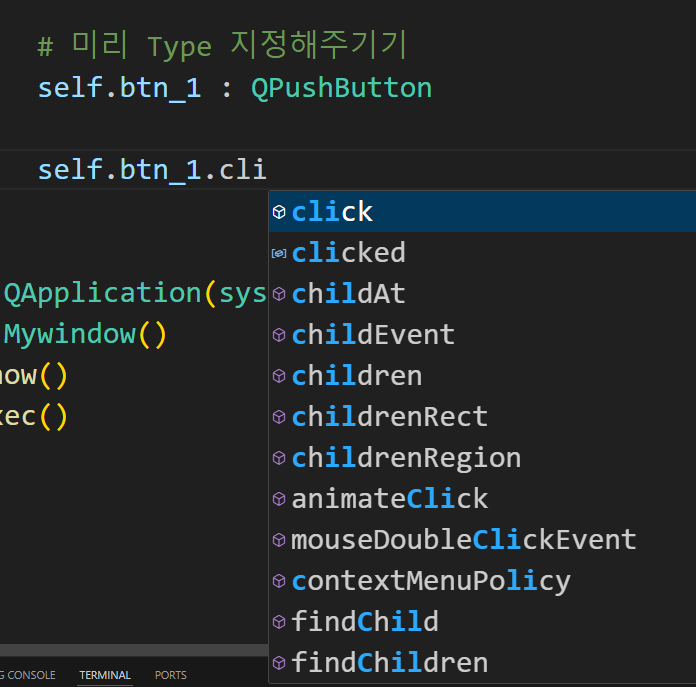Open the DEBUG CONSOLE panel tab
The height and width of the screenshot is (687, 696).
coord(28,675)
